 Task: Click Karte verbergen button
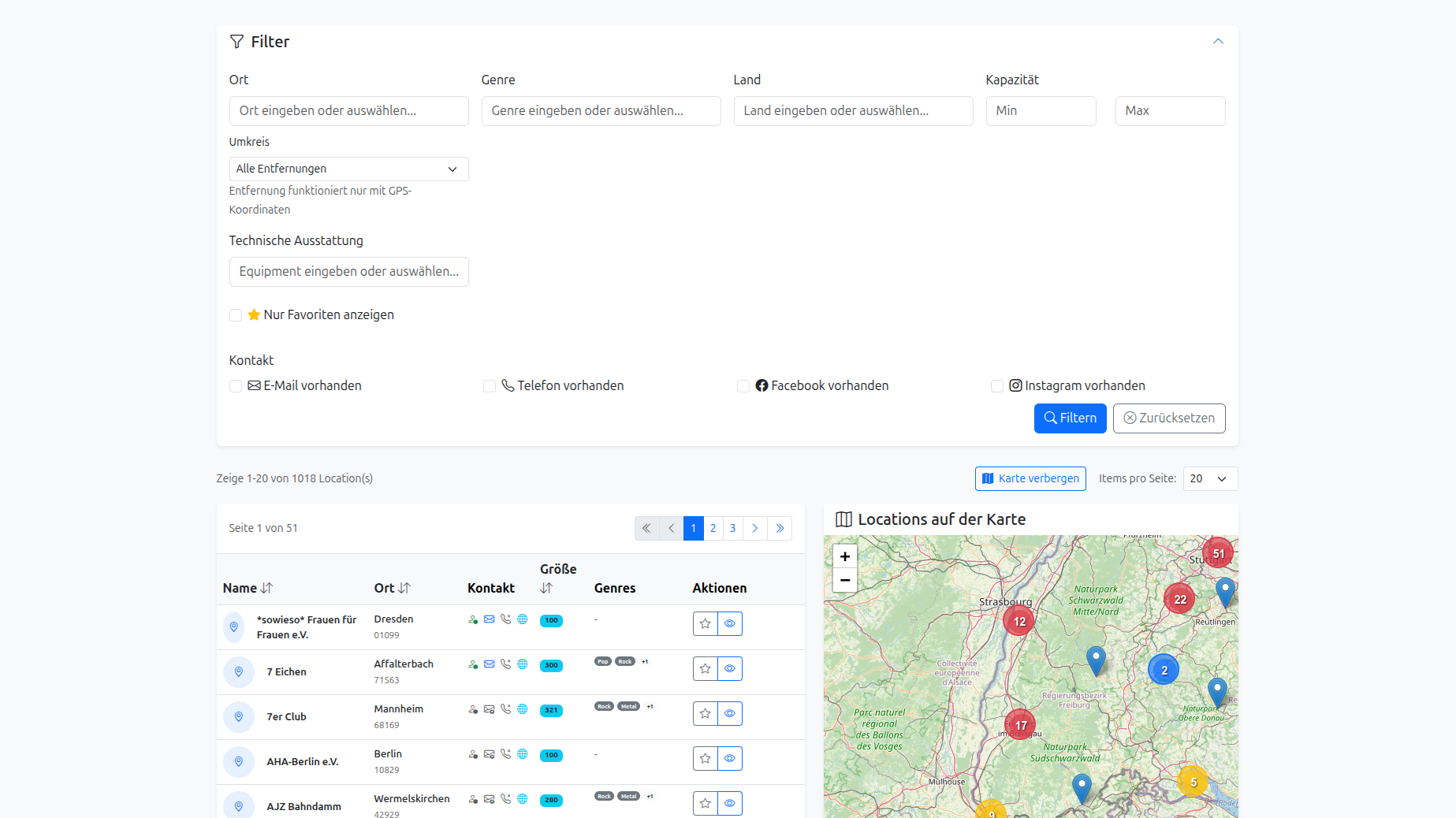(1030, 478)
